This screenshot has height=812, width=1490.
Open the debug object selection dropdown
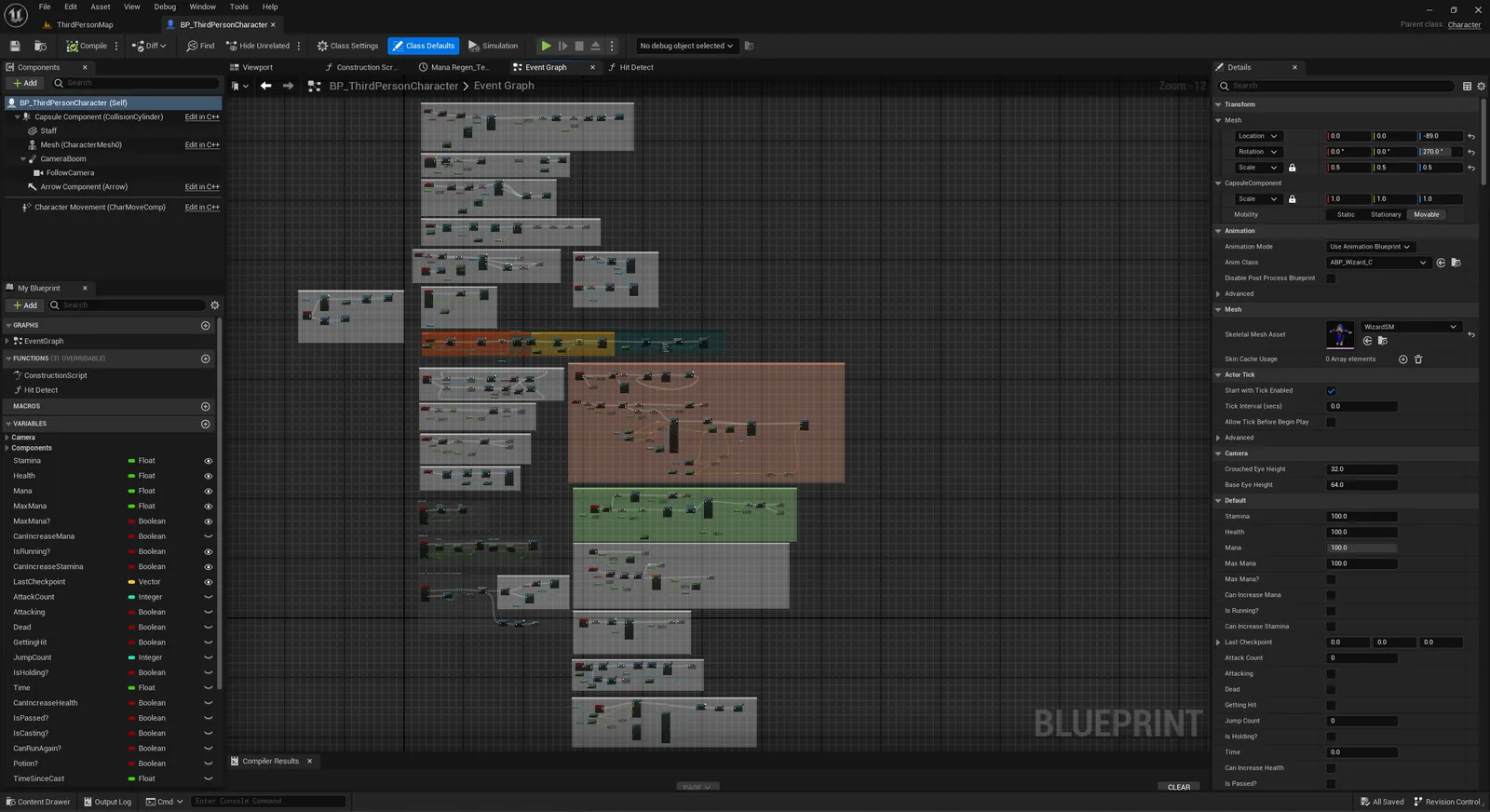686,46
